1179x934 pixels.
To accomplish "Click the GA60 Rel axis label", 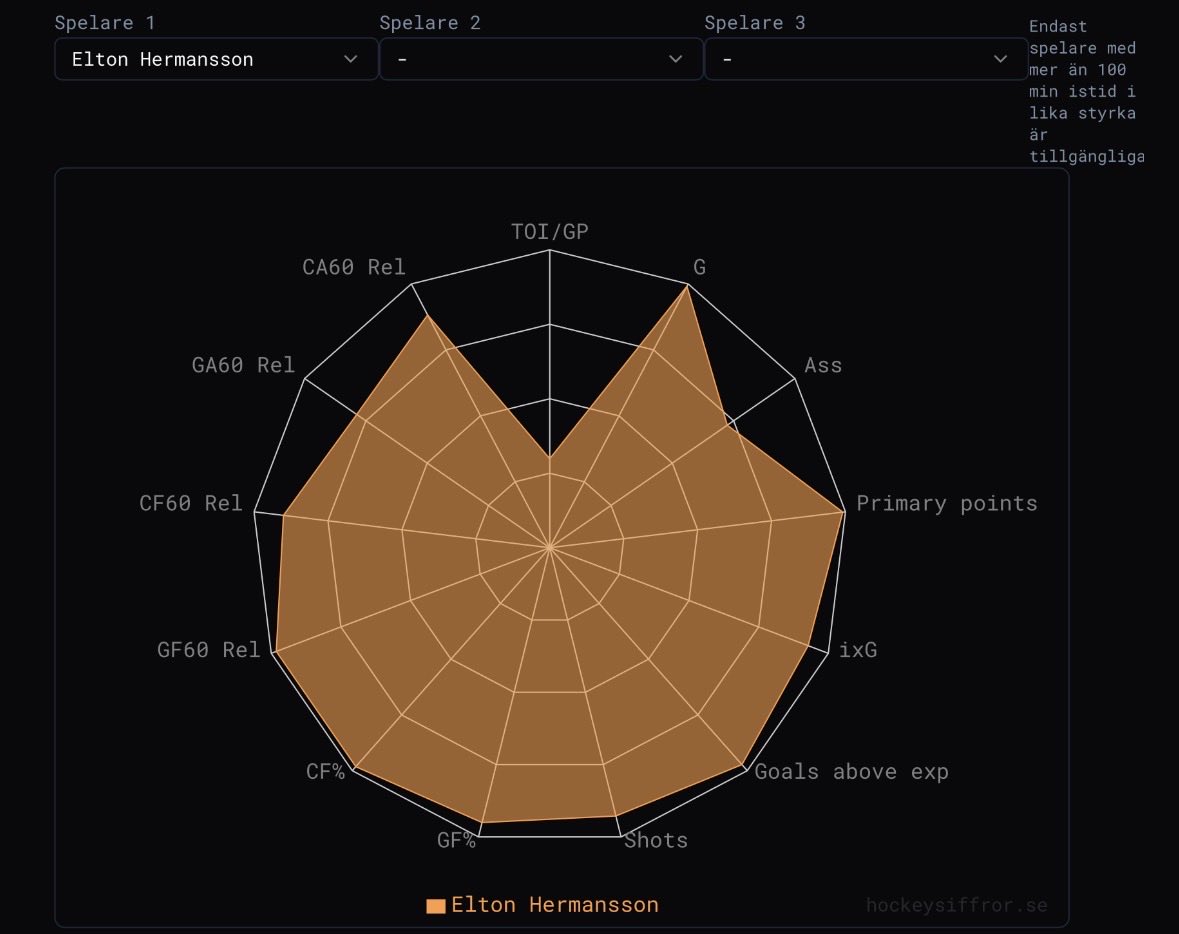I will [243, 365].
